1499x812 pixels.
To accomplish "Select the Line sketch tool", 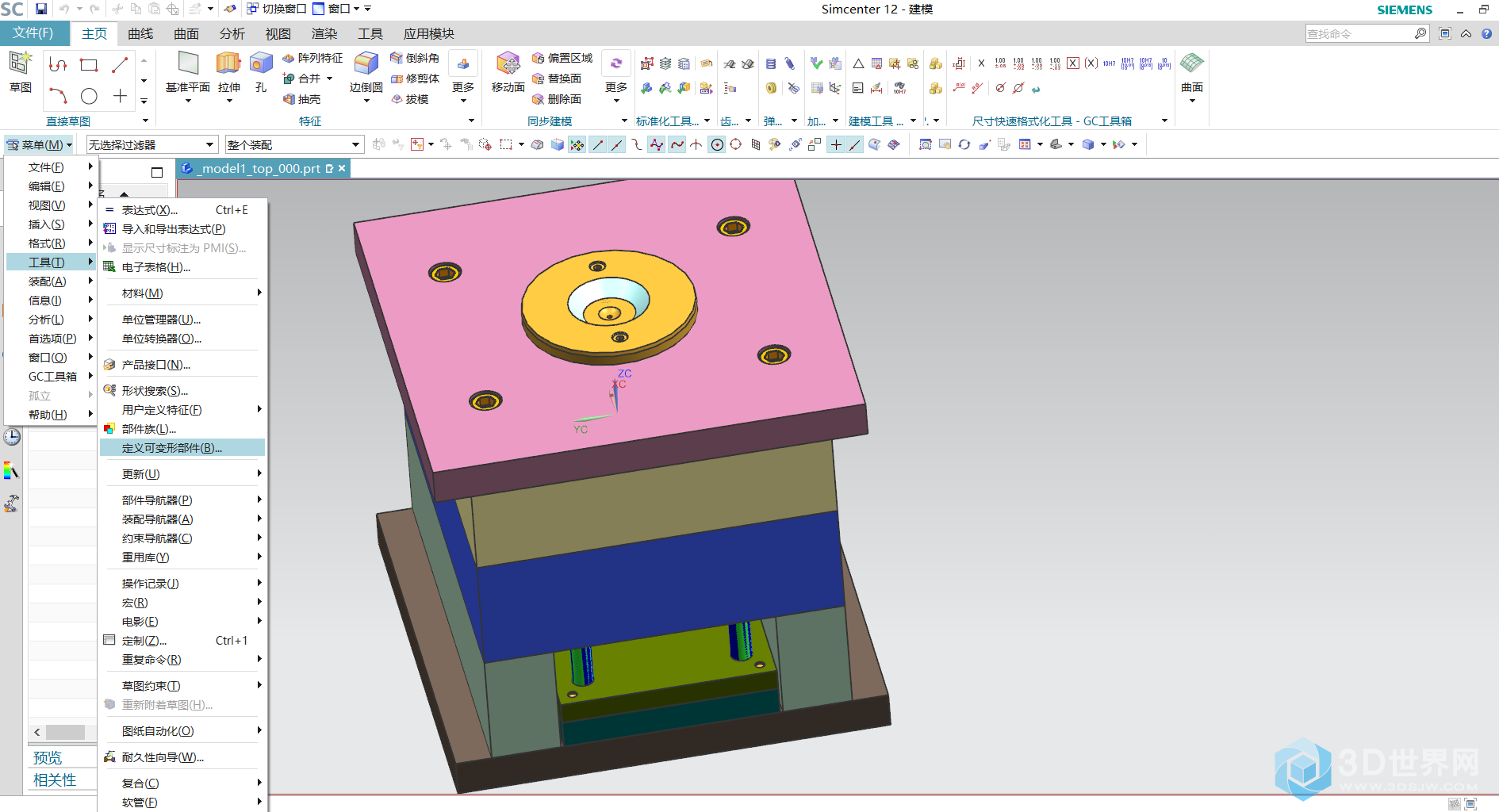I will 120,64.
